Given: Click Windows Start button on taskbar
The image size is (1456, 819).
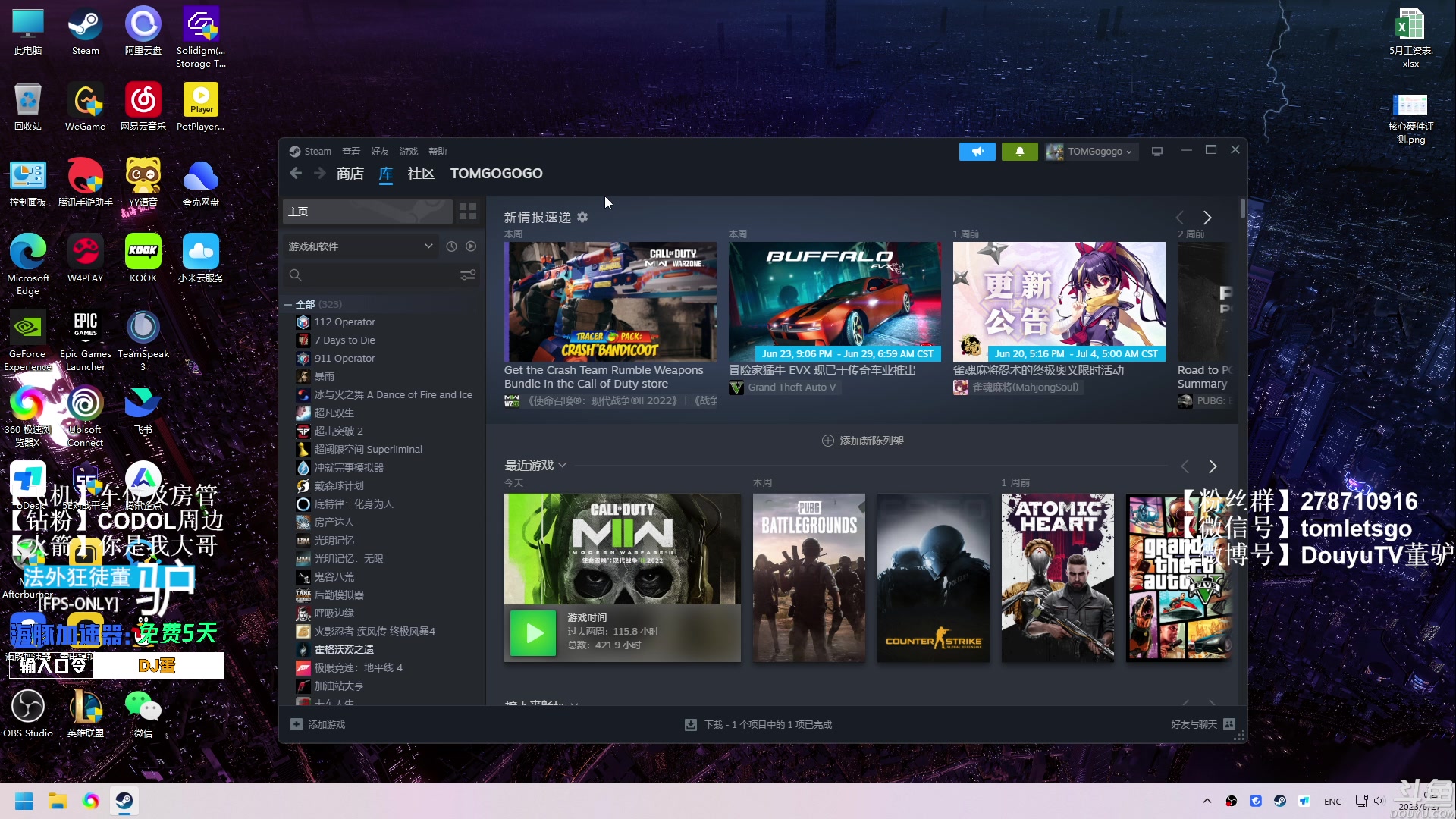Looking at the screenshot, I should 24,801.
